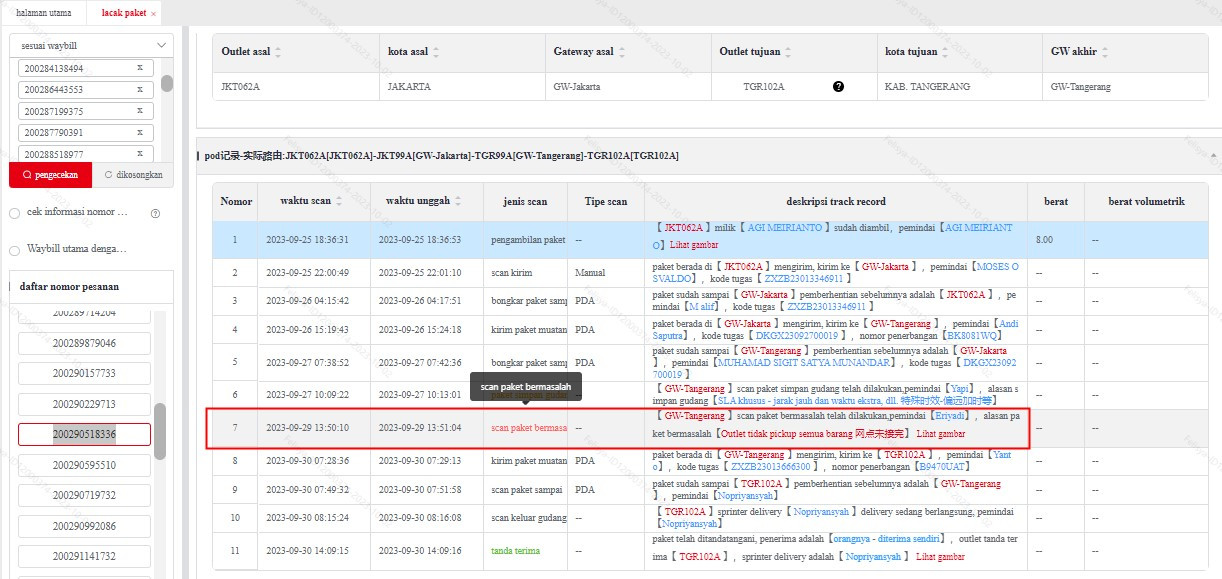The image size is (1222, 579).
Task: Sort by Gateway asal column arrows
Action: coord(623,51)
